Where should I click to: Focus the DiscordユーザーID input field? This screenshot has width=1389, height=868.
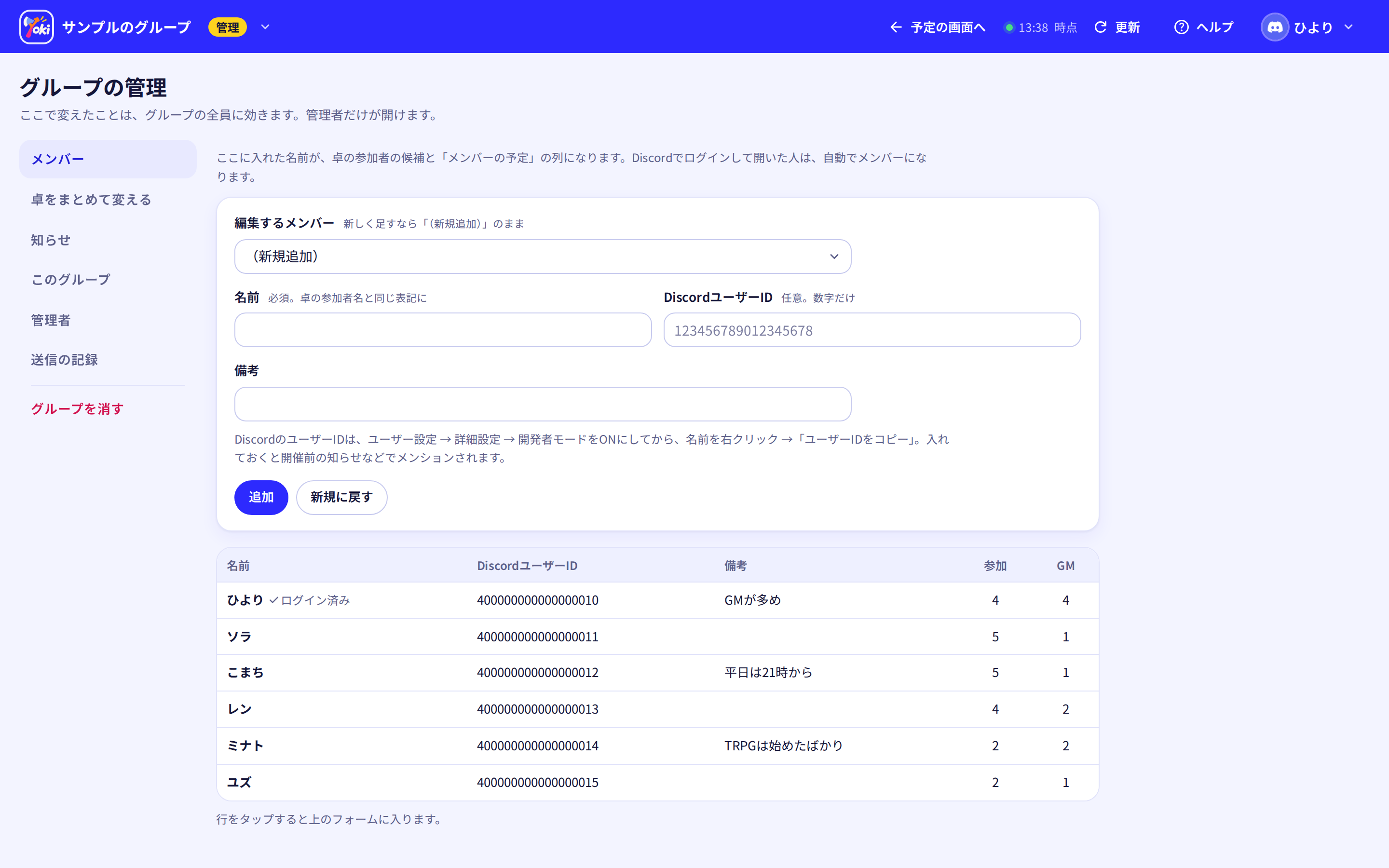click(872, 330)
